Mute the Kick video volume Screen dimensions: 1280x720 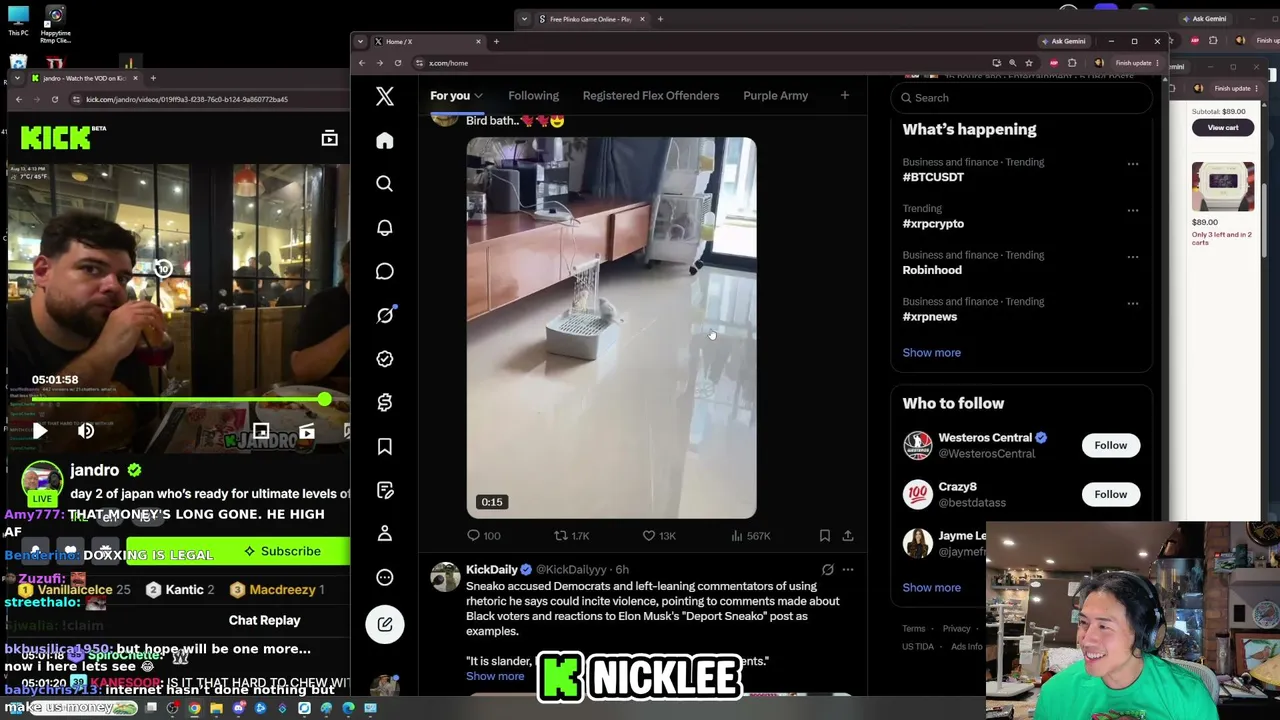pos(86,431)
